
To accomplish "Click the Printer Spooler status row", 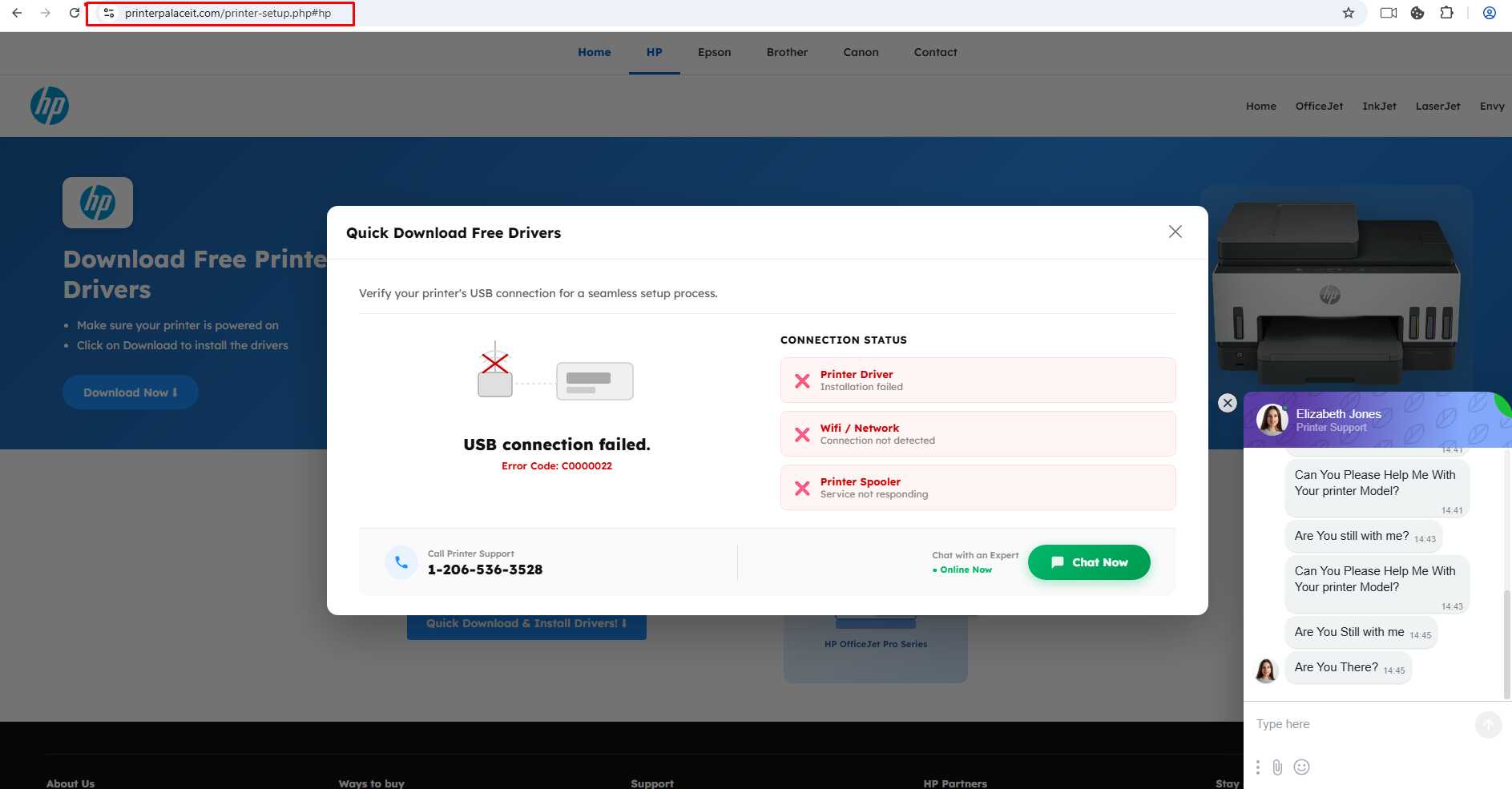I will [x=978, y=488].
